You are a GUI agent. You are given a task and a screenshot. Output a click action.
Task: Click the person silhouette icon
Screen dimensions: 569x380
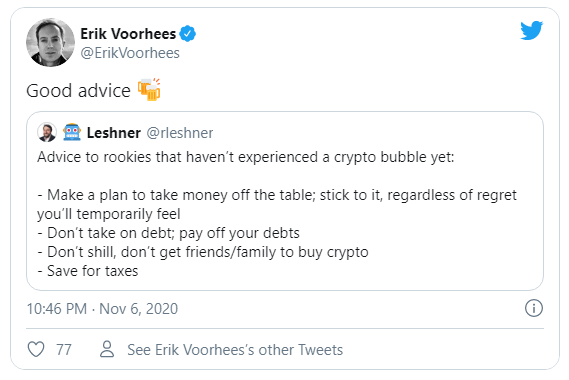(107, 349)
